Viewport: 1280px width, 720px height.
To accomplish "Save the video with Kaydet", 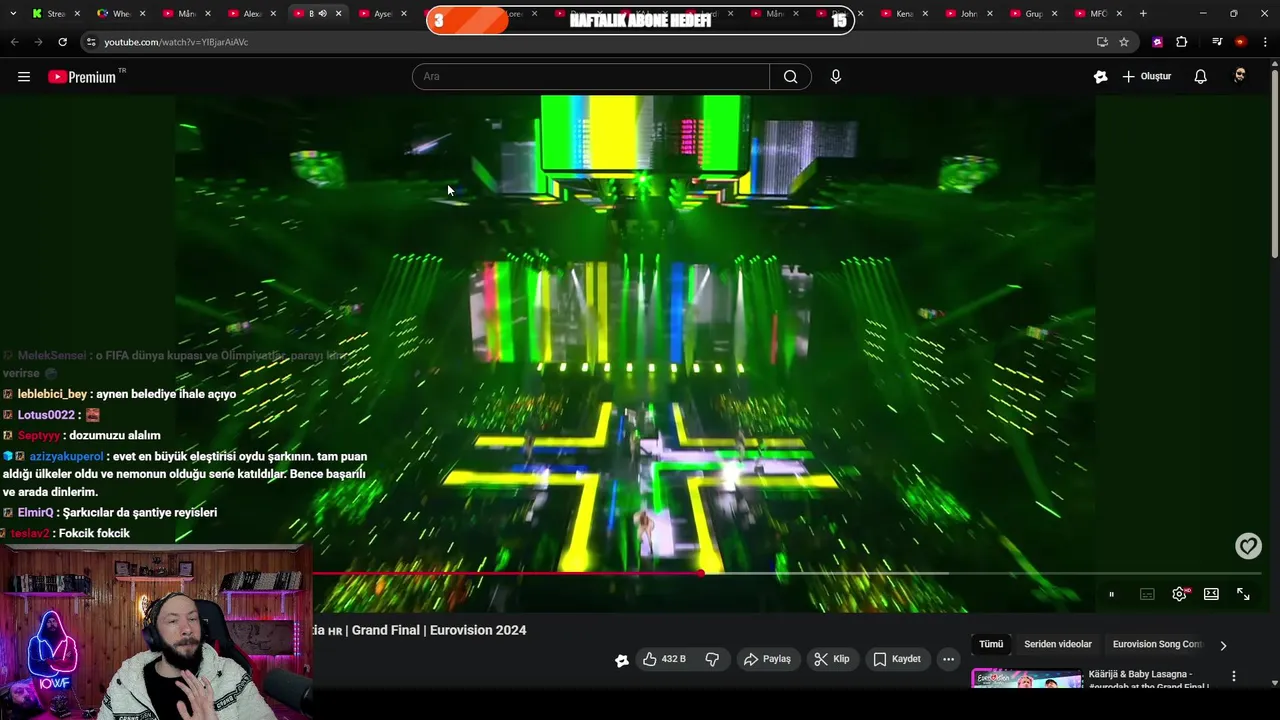I will click(x=896, y=659).
